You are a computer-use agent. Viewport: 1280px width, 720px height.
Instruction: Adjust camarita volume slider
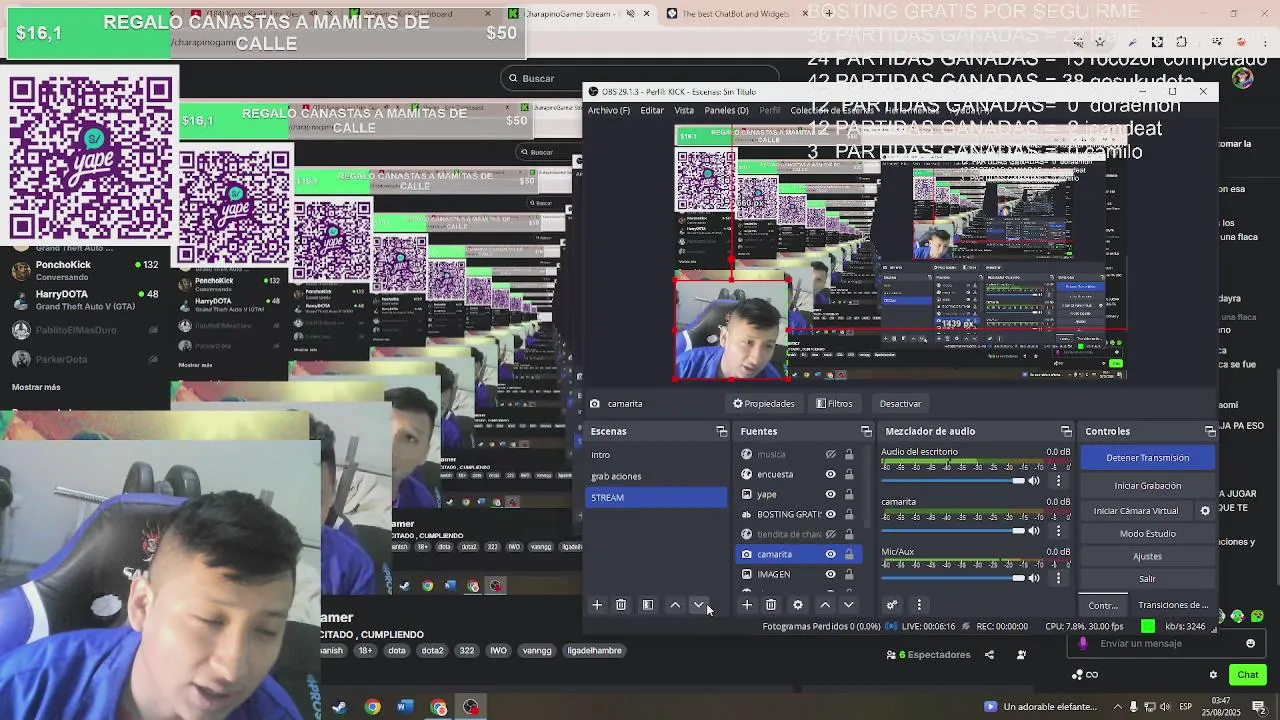tap(953, 530)
